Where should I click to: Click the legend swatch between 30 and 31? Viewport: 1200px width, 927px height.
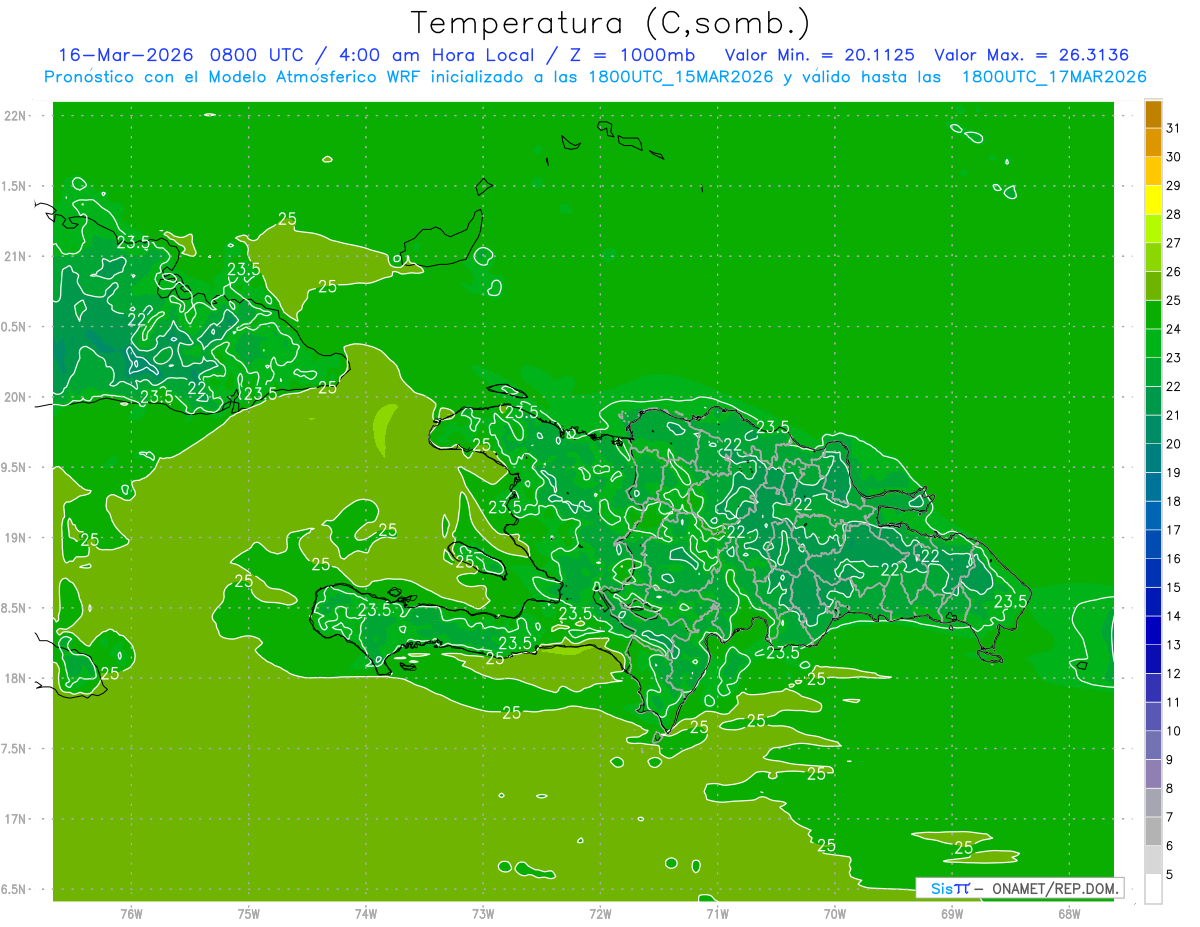(x=1153, y=142)
